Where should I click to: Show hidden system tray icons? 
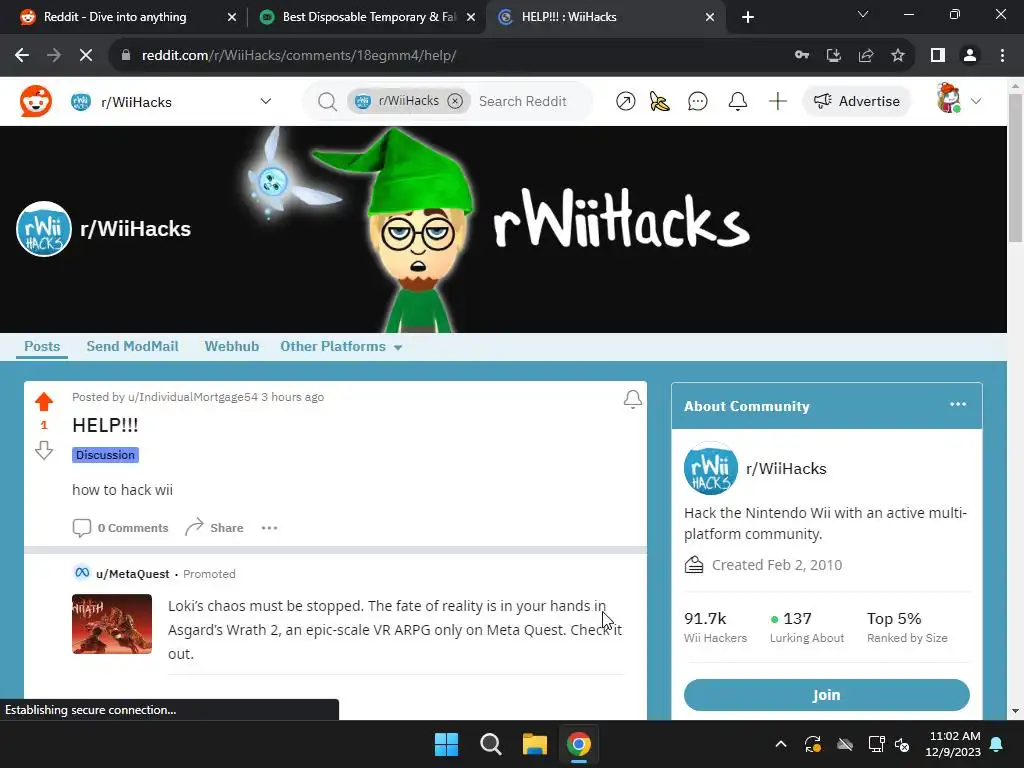click(780, 744)
